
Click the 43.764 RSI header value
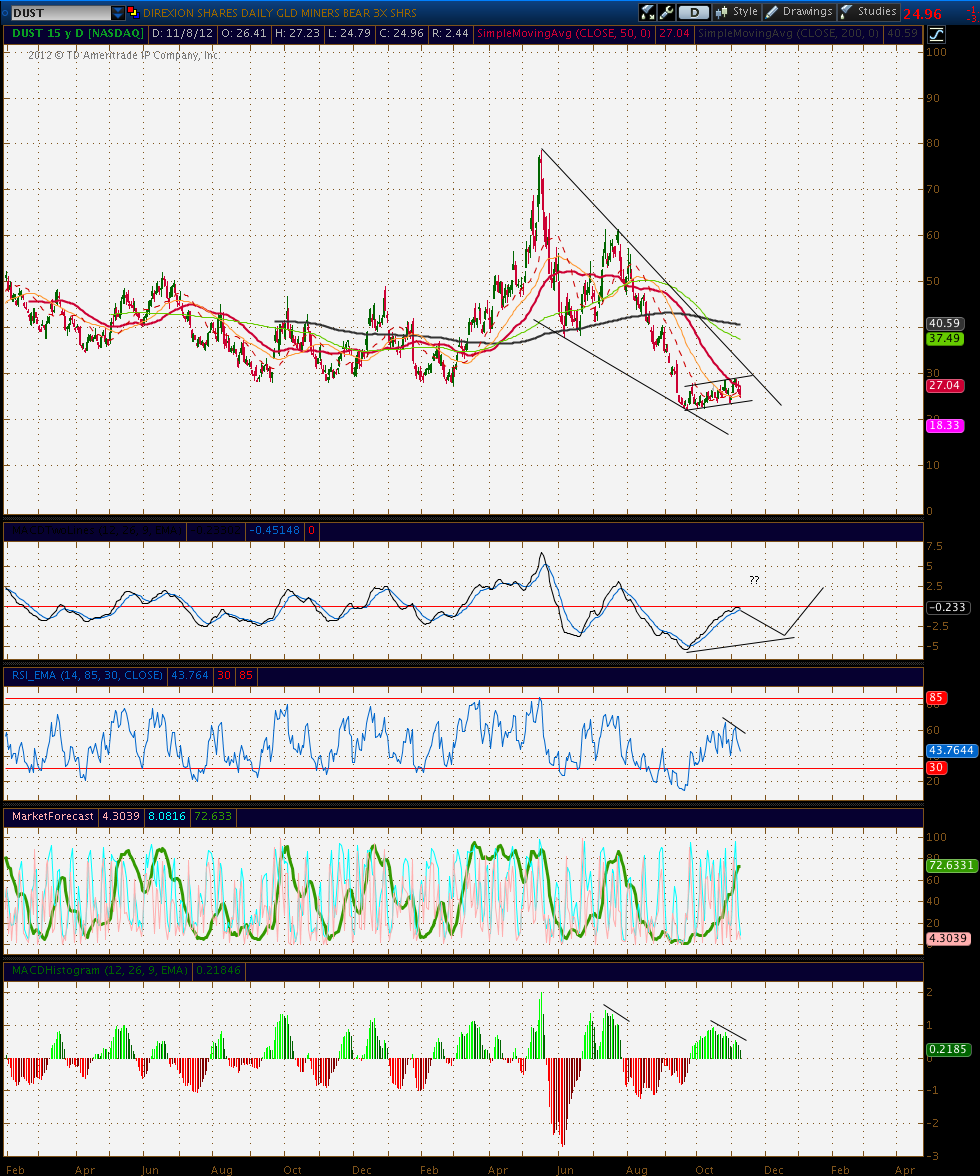pos(190,676)
